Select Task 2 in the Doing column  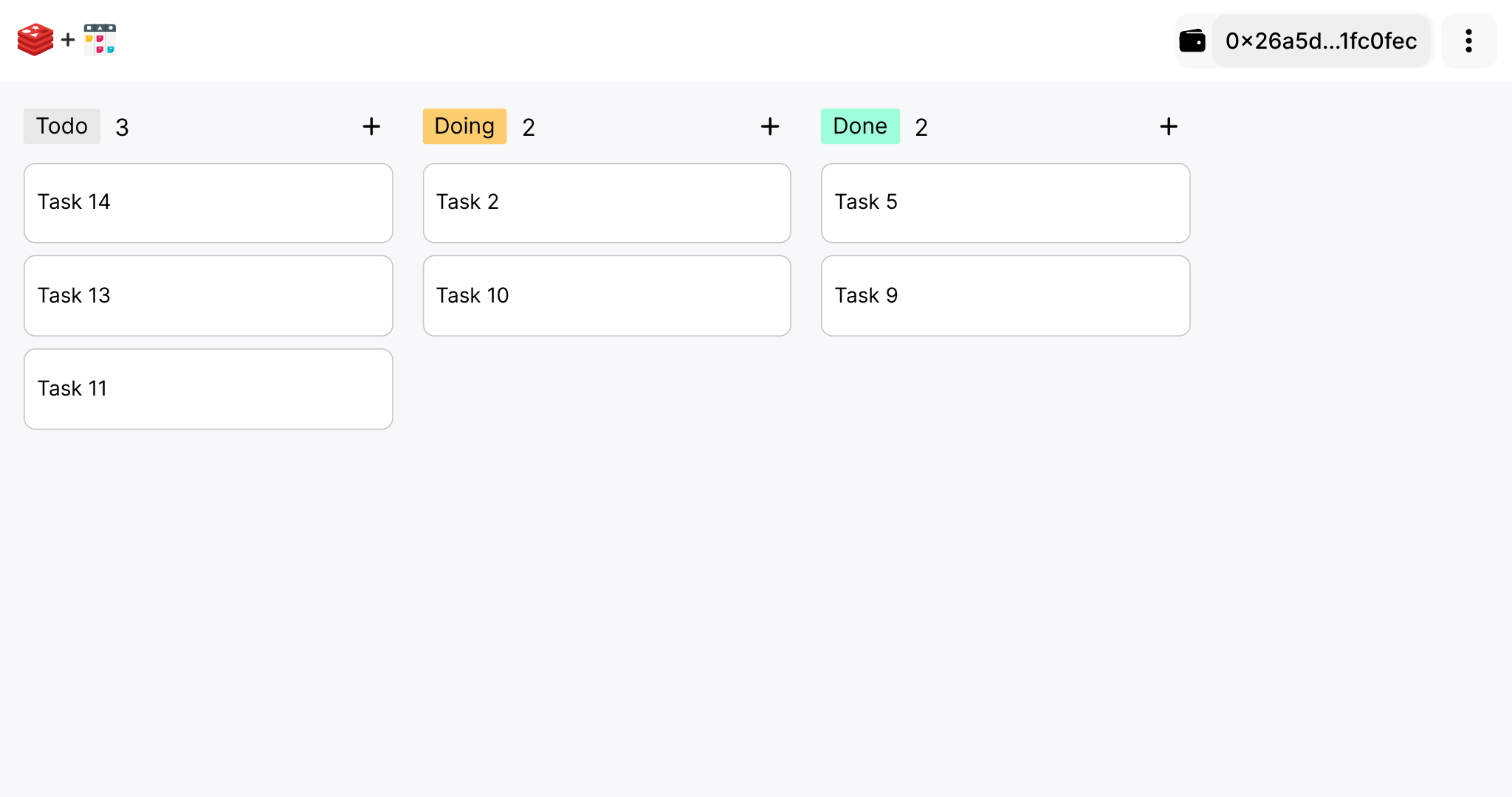pyautogui.click(x=606, y=202)
